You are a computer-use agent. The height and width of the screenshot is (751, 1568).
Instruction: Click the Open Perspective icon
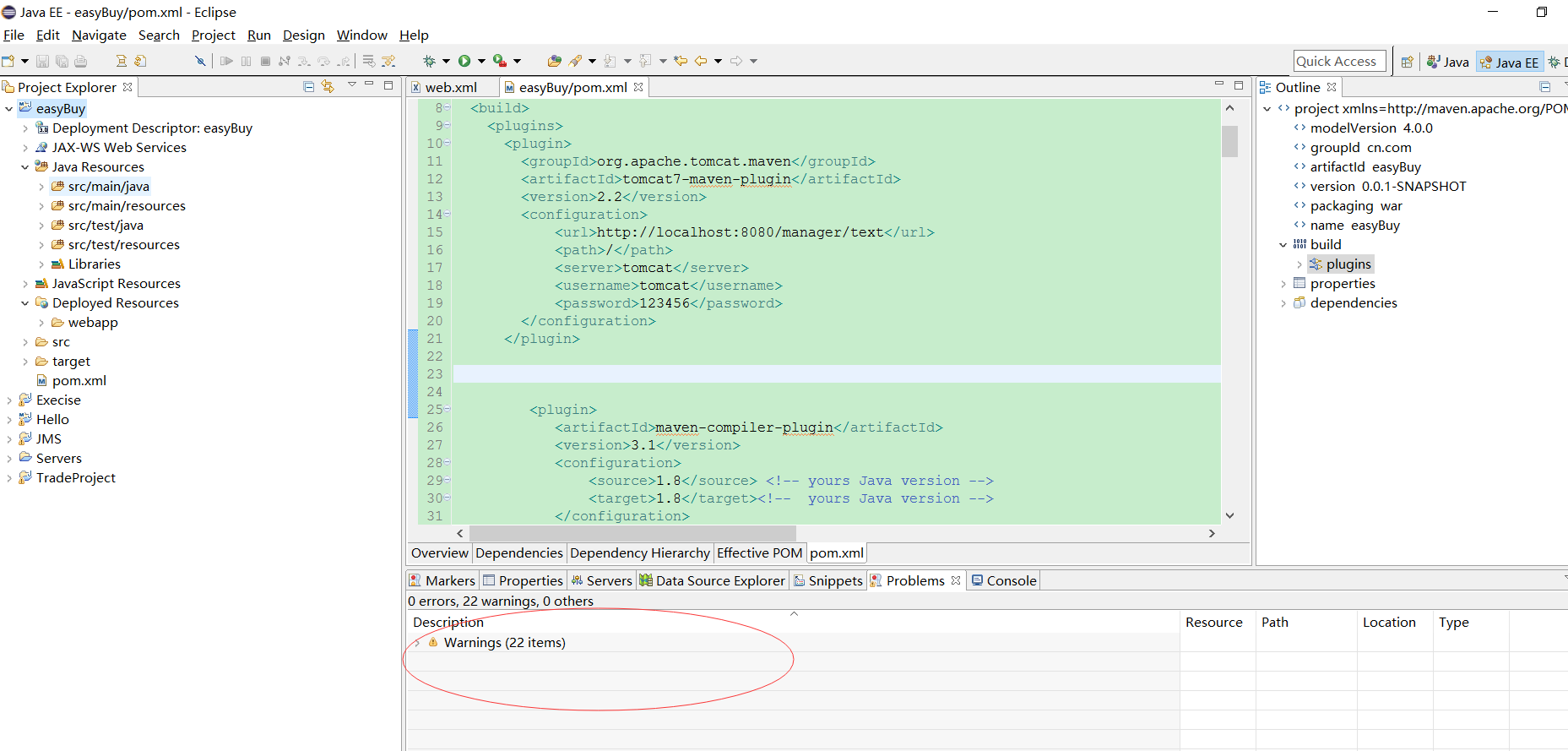(1407, 62)
